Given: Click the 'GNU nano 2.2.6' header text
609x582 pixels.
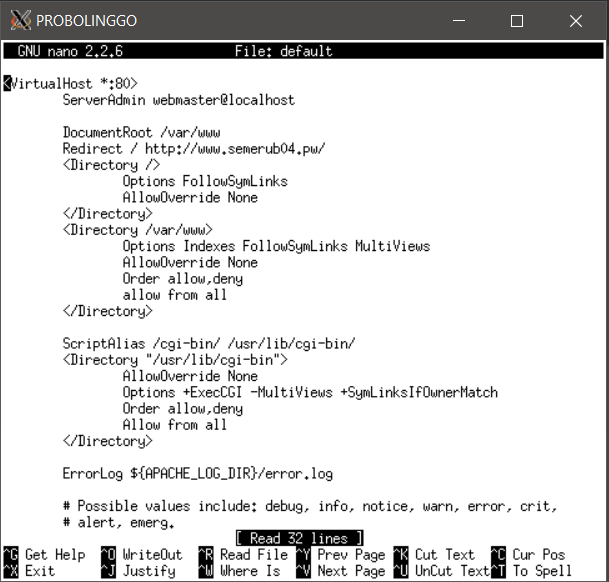Looking at the screenshot, I should tap(70, 51).
